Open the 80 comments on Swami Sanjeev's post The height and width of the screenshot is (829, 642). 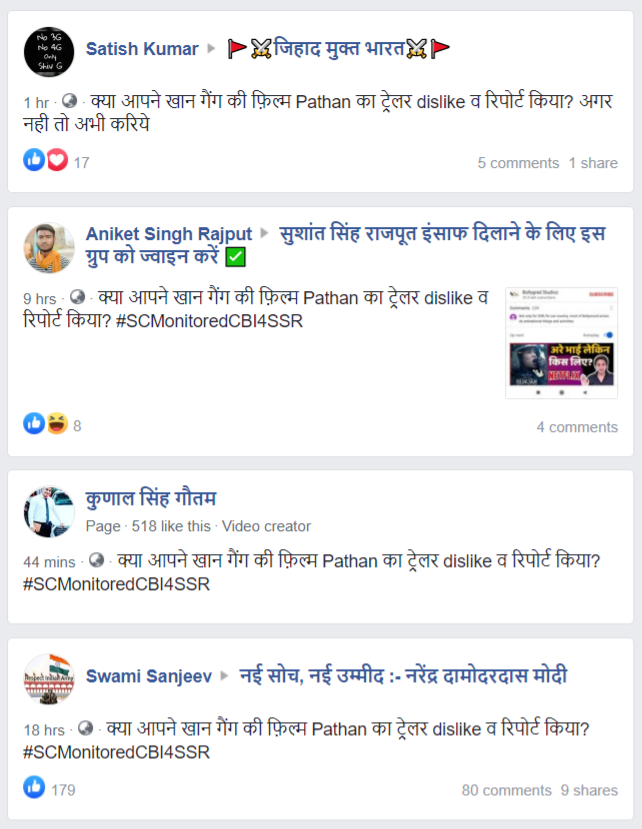507,790
